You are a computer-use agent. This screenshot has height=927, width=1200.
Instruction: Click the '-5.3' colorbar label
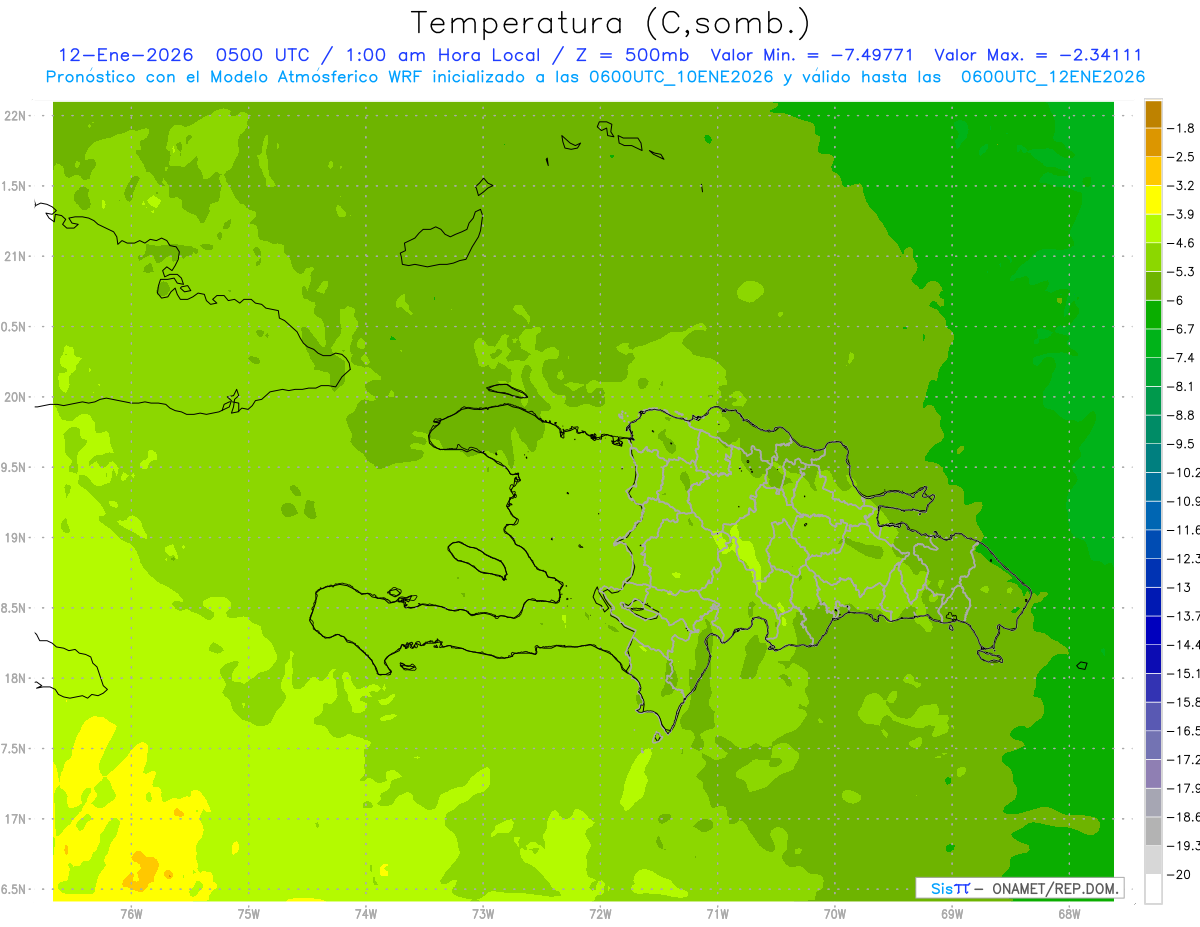1181,272
